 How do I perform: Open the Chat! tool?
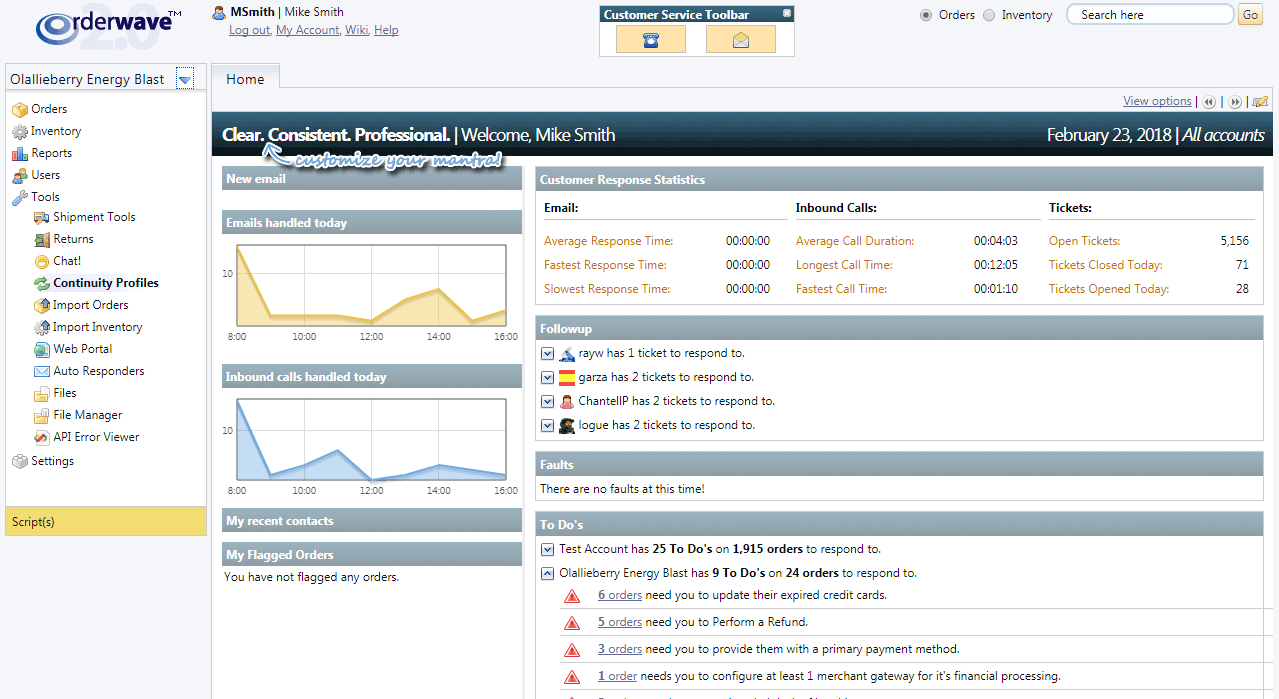[x=67, y=261]
